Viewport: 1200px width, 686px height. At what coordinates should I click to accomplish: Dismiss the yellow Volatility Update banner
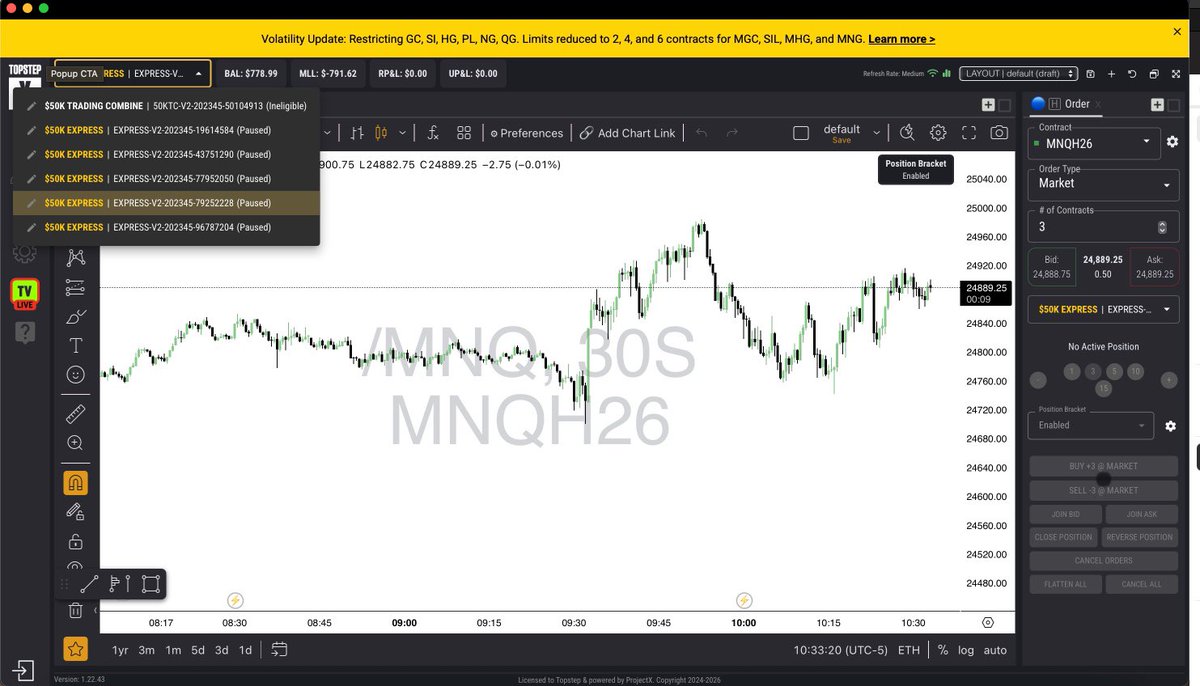(x=1177, y=32)
